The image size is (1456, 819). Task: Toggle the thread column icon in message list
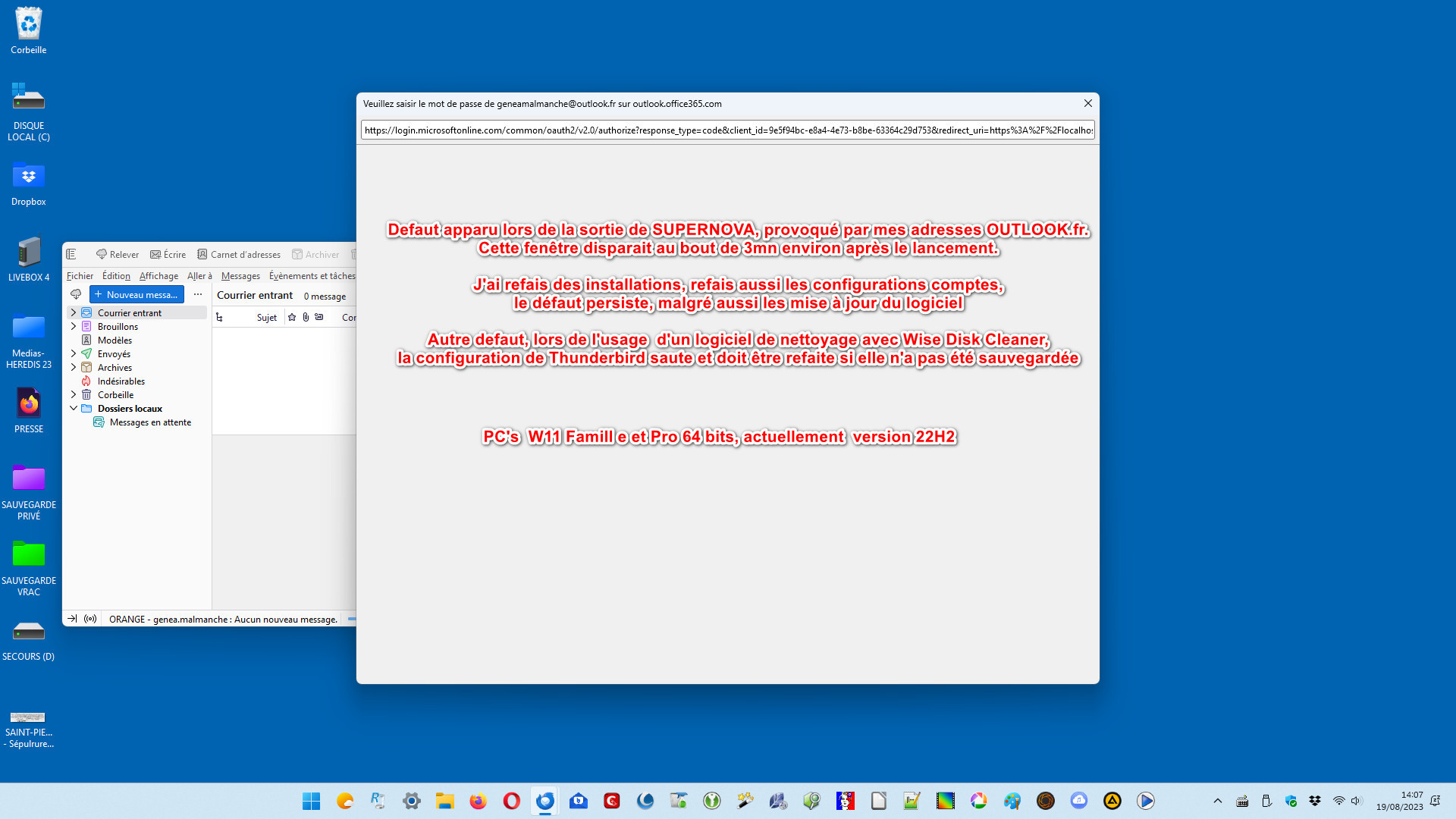tap(220, 318)
